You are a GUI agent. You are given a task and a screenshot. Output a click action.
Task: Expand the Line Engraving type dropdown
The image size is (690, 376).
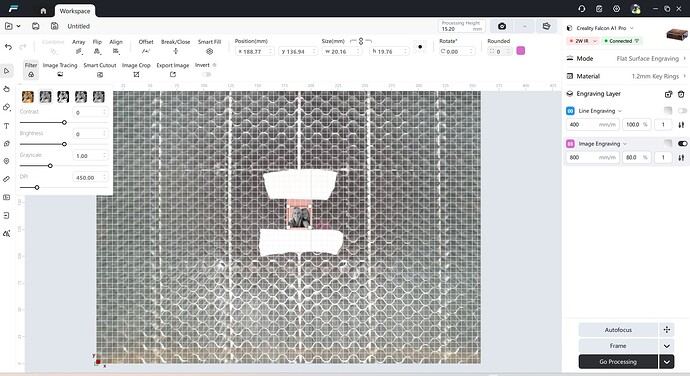point(620,111)
